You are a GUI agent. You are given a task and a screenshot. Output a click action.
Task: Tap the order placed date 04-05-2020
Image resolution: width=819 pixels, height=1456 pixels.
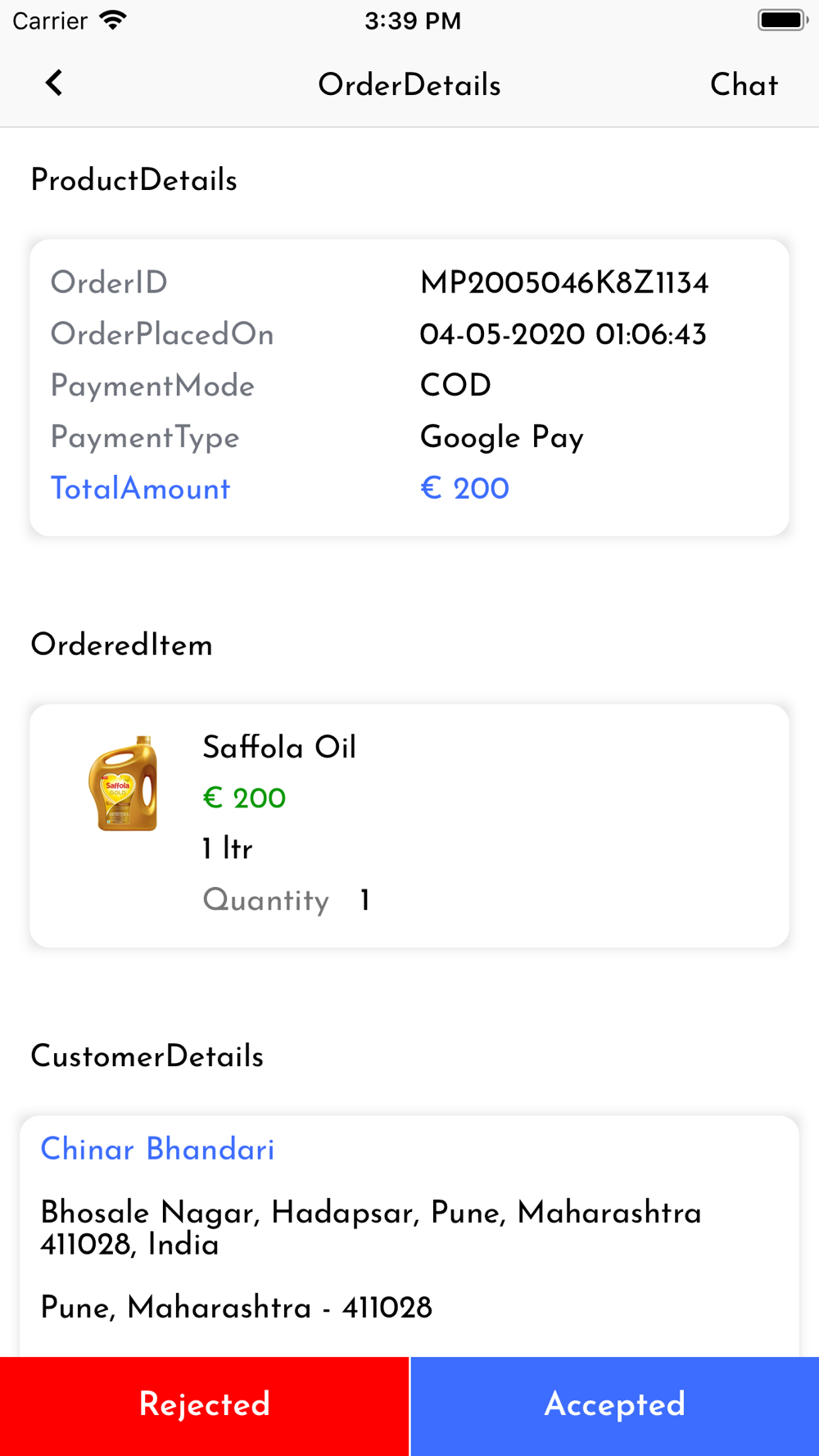point(502,335)
